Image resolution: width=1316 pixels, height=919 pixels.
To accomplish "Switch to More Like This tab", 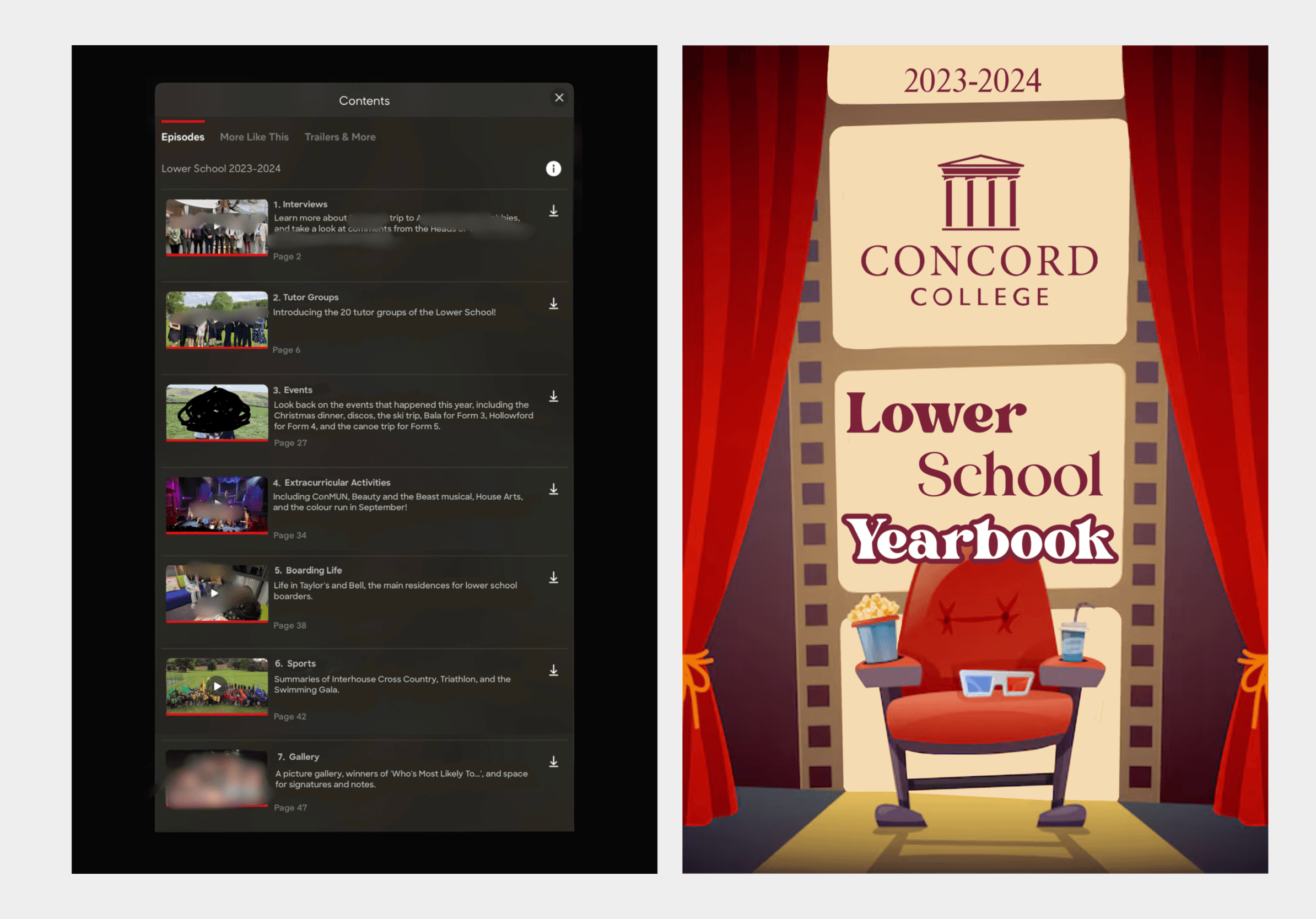I will point(254,137).
